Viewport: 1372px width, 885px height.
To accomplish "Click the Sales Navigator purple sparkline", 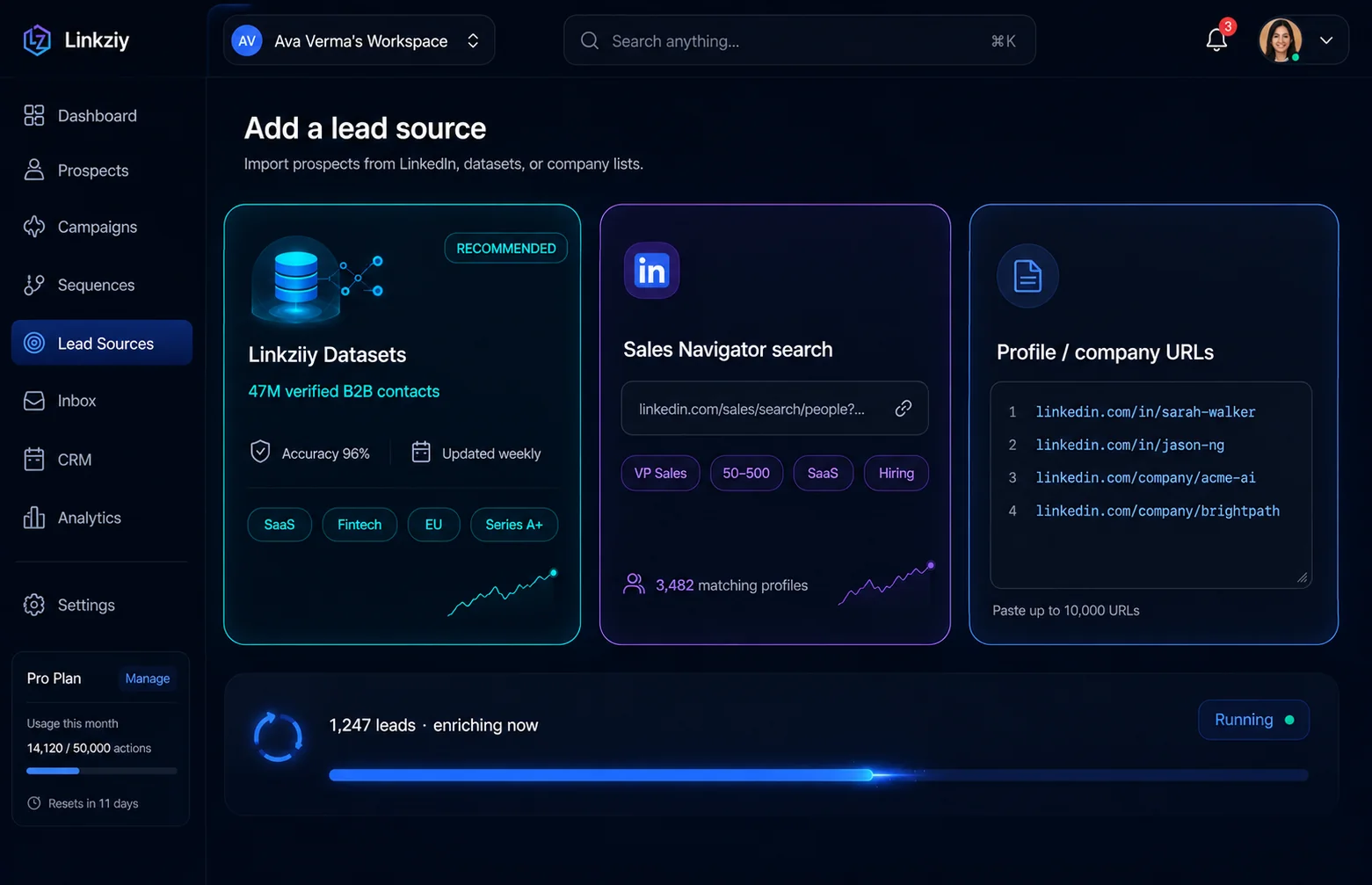I will [x=886, y=584].
